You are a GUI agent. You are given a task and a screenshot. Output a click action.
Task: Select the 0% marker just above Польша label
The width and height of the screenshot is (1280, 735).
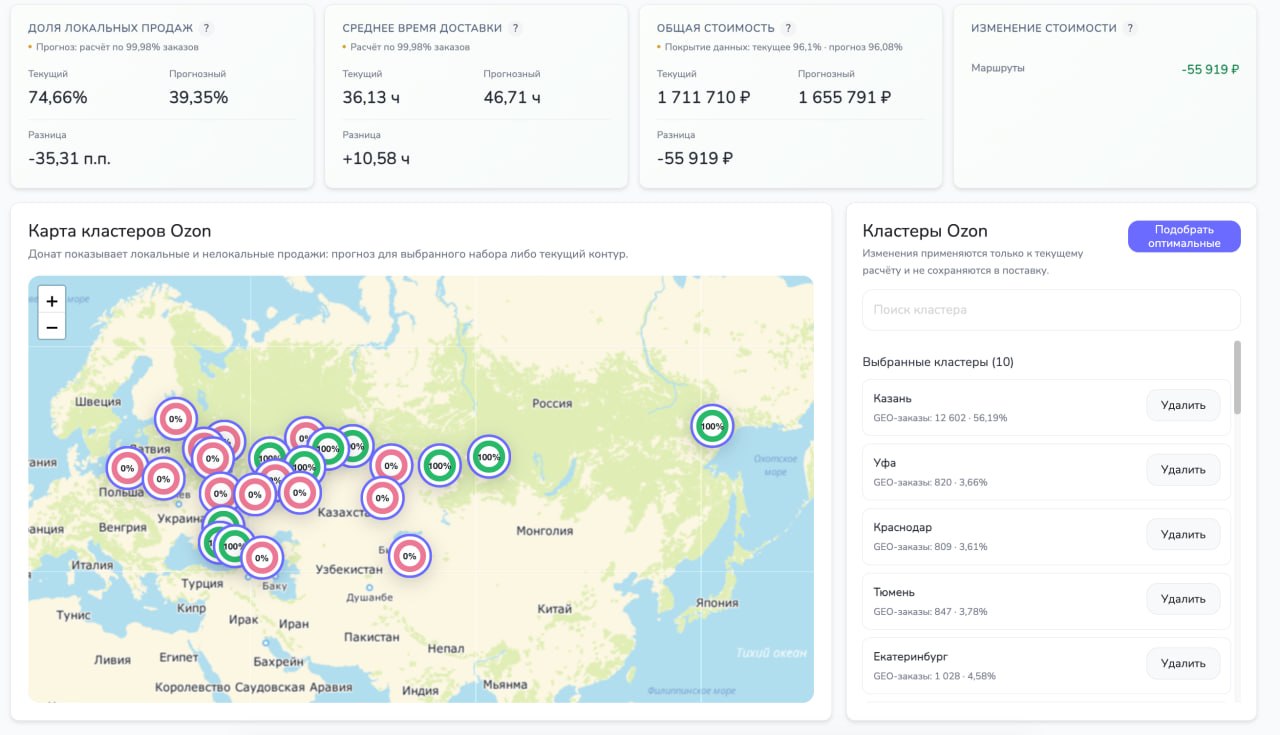tap(128, 468)
